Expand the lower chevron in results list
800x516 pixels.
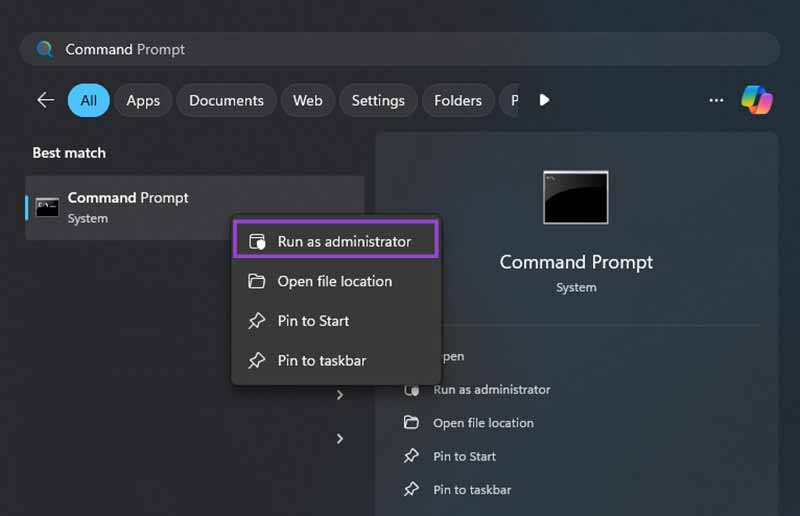(x=340, y=438)
